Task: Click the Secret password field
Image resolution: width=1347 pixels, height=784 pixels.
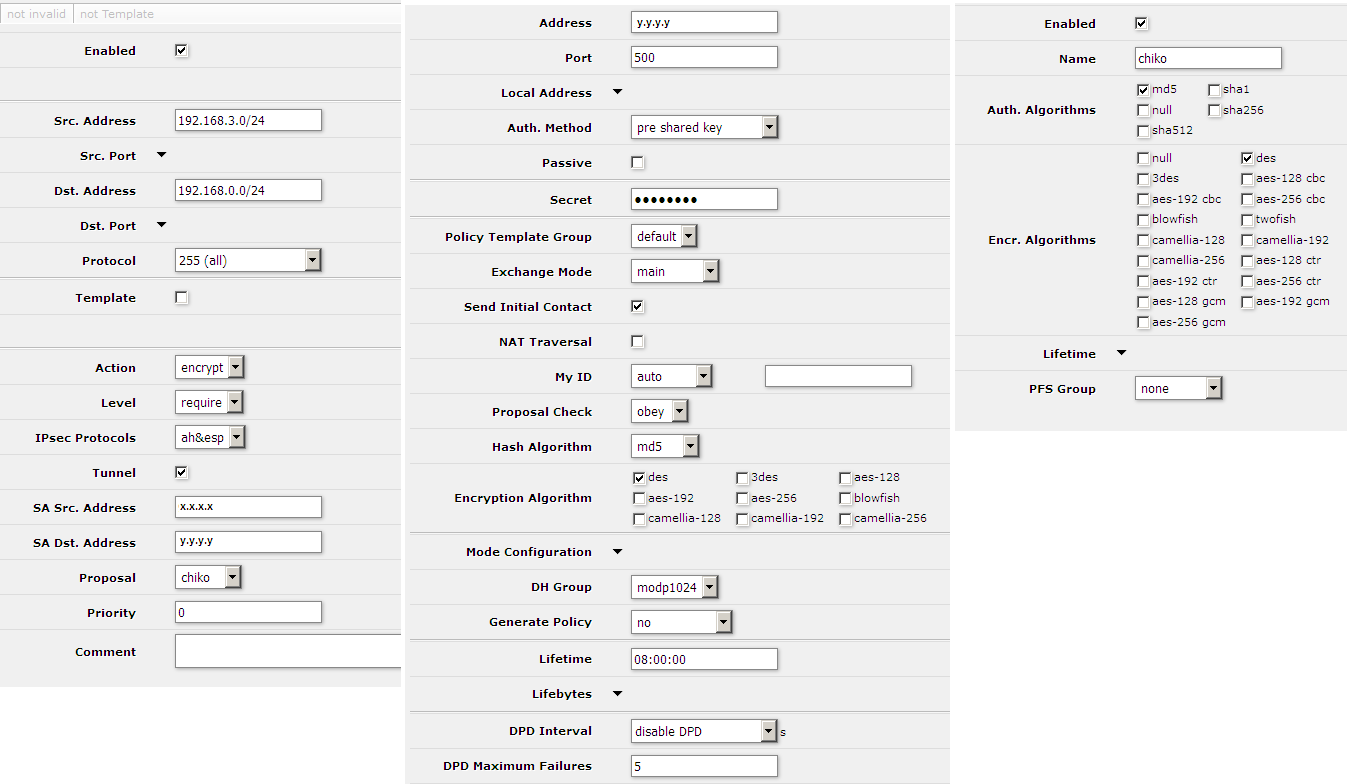Action: pos(704,200)
